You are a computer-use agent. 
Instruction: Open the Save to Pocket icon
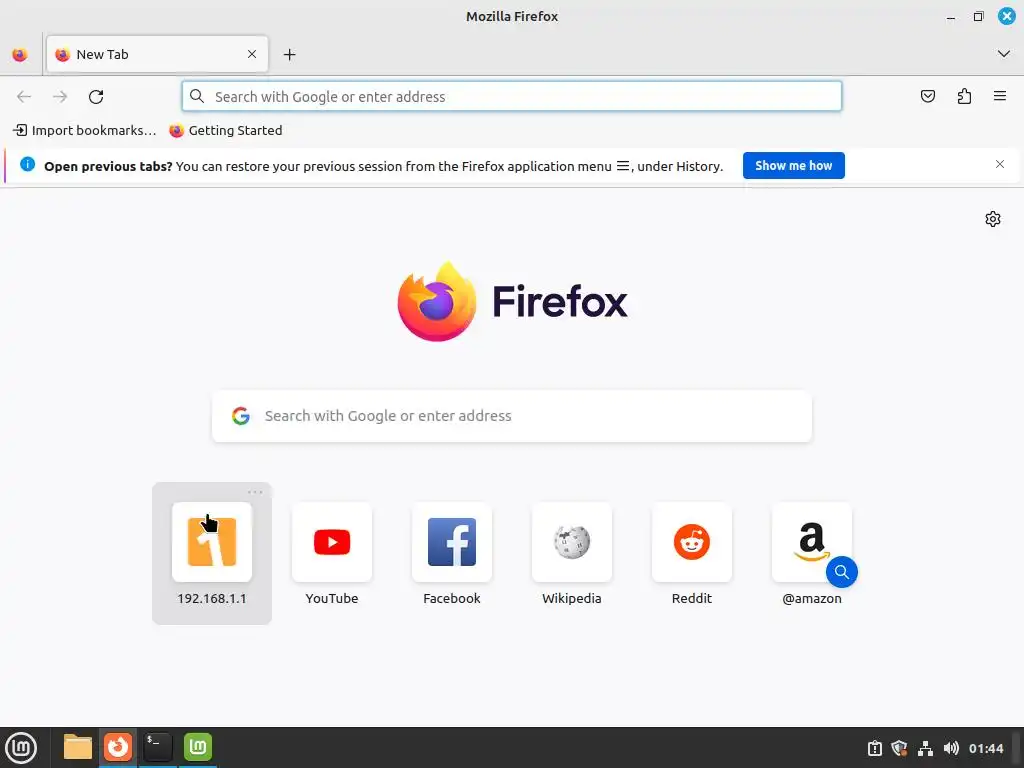coord(927,97)
